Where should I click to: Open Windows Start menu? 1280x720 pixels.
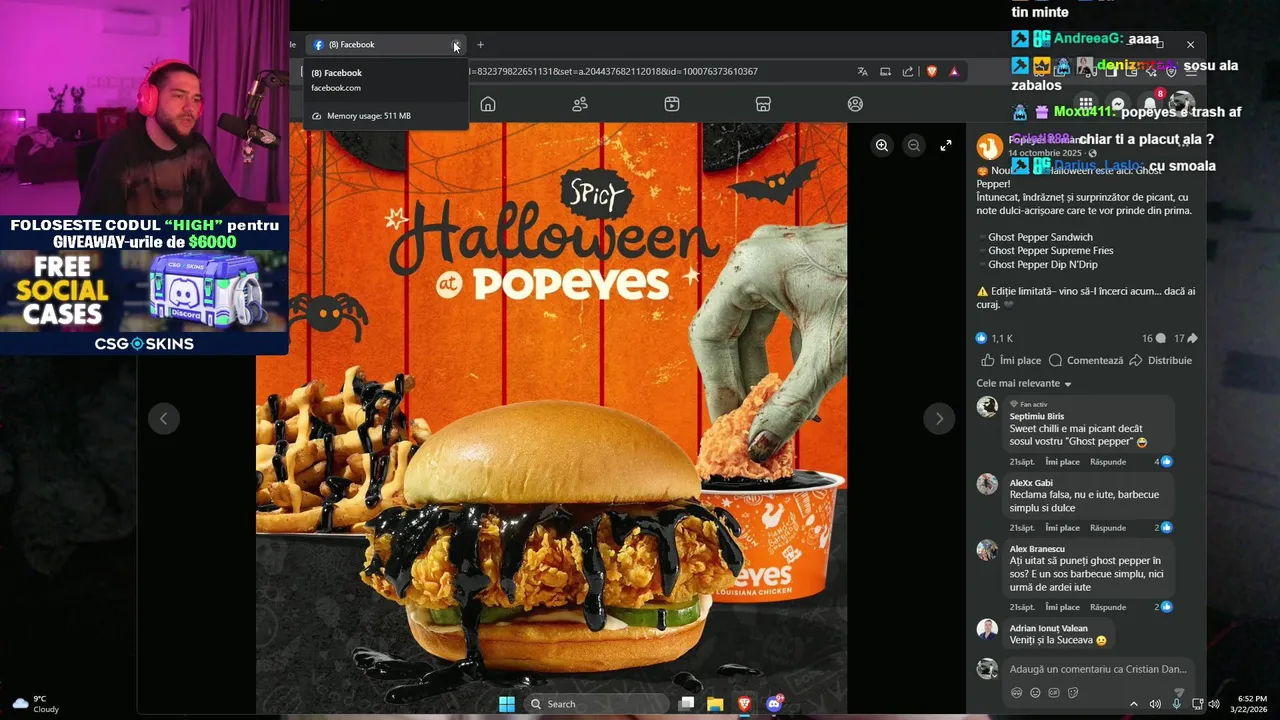point(507,704)
